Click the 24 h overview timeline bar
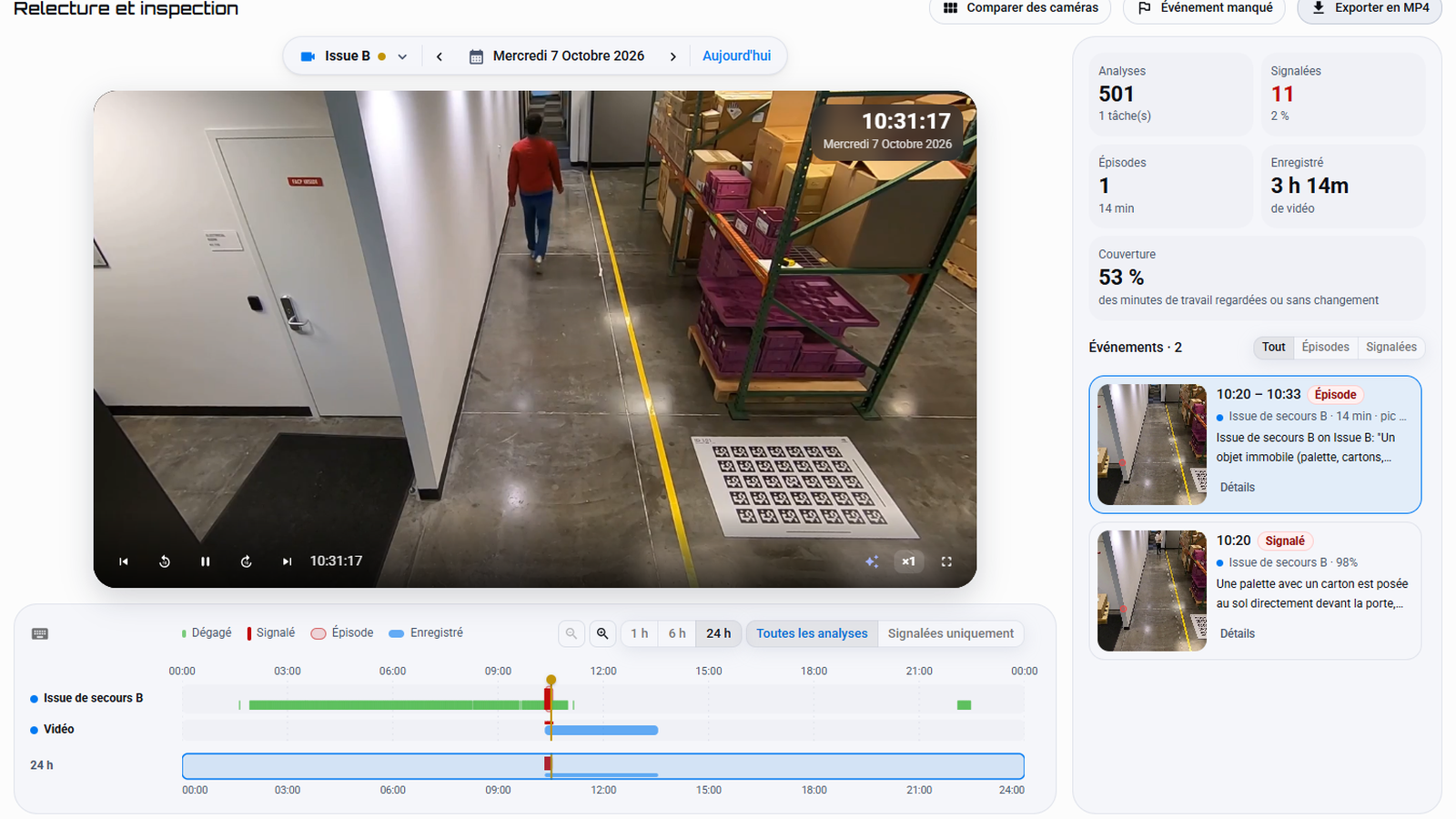Screen dimensions: 1456x819 [603, 766]
